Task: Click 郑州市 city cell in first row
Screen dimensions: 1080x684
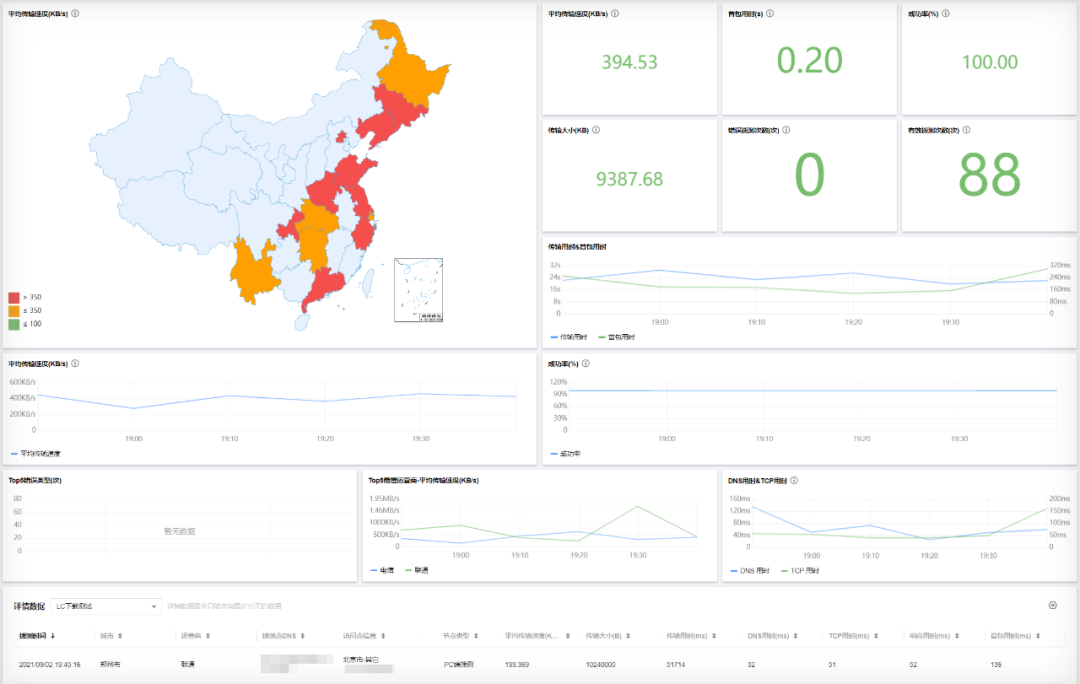Action: pos(109,663)
